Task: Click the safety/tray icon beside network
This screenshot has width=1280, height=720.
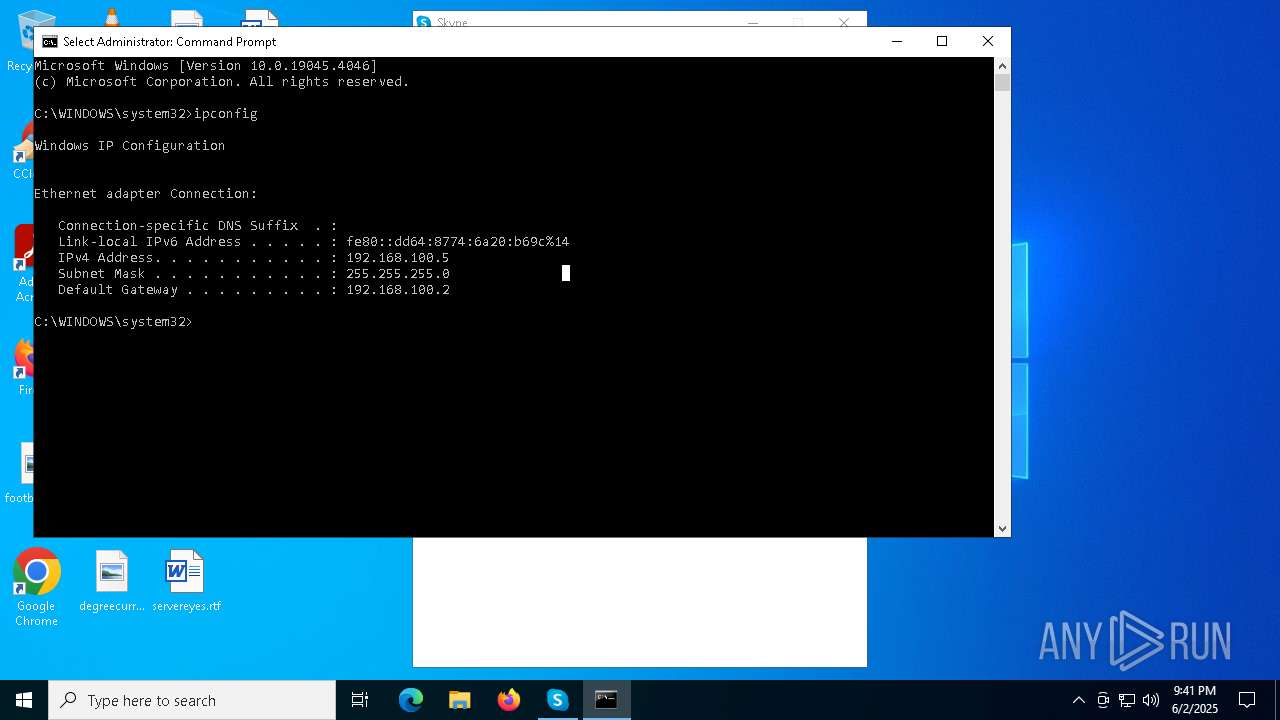Action: (x=1103, y=700)
